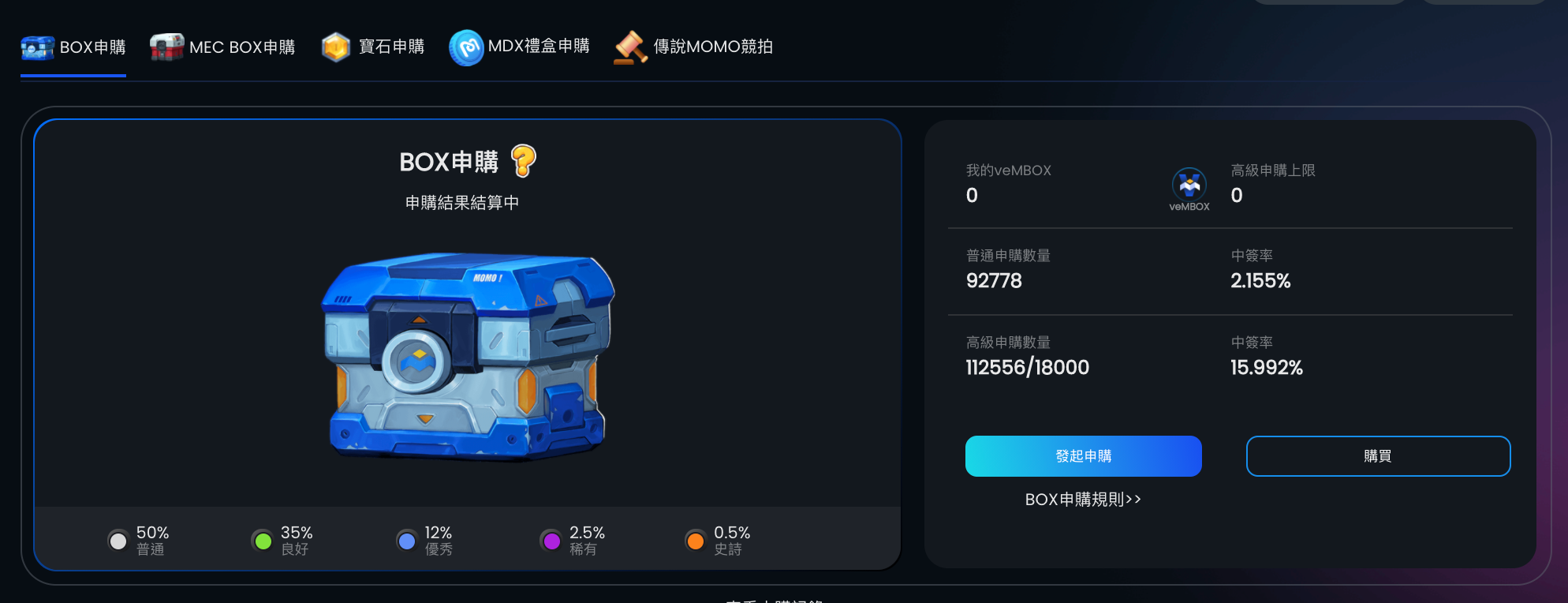The width and height of the screenshot is (1568, 603).
Task: Click the veMBOX token logo
Action: tap(1189, 185)
